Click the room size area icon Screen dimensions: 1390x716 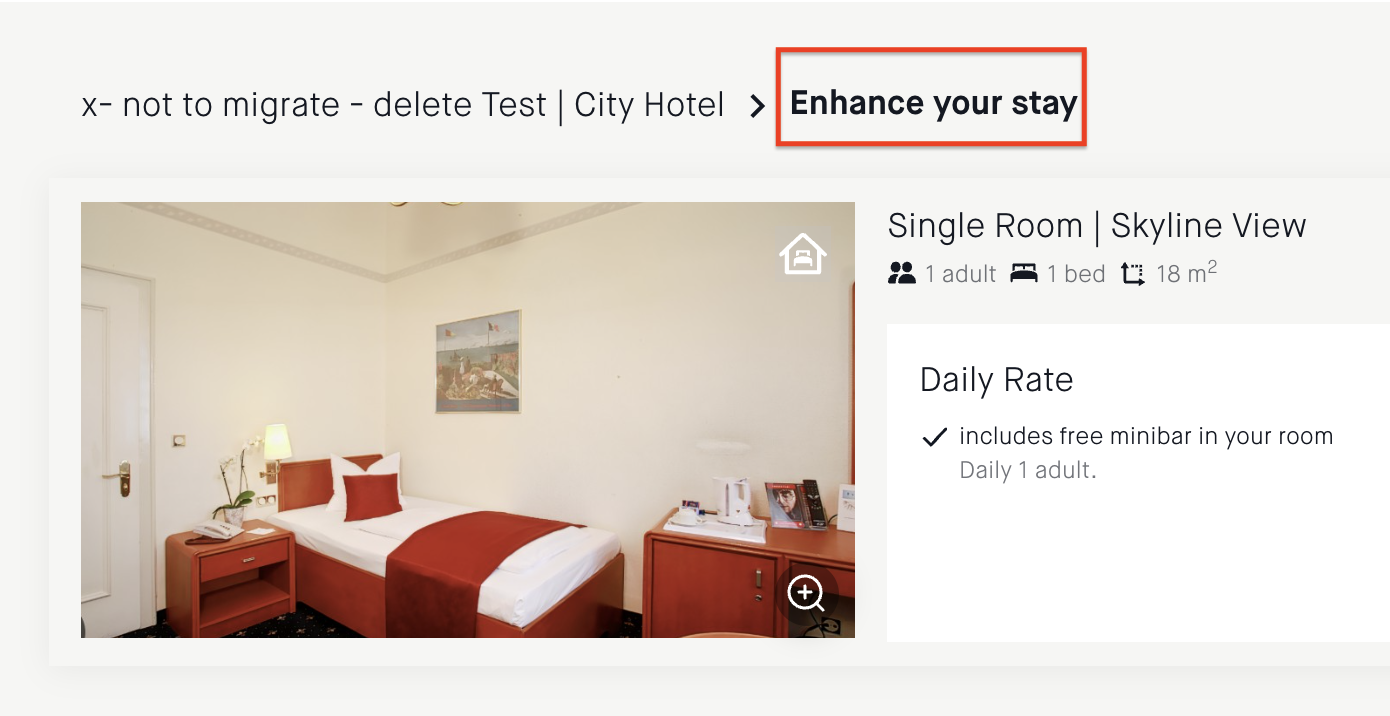click(1132, 274)
